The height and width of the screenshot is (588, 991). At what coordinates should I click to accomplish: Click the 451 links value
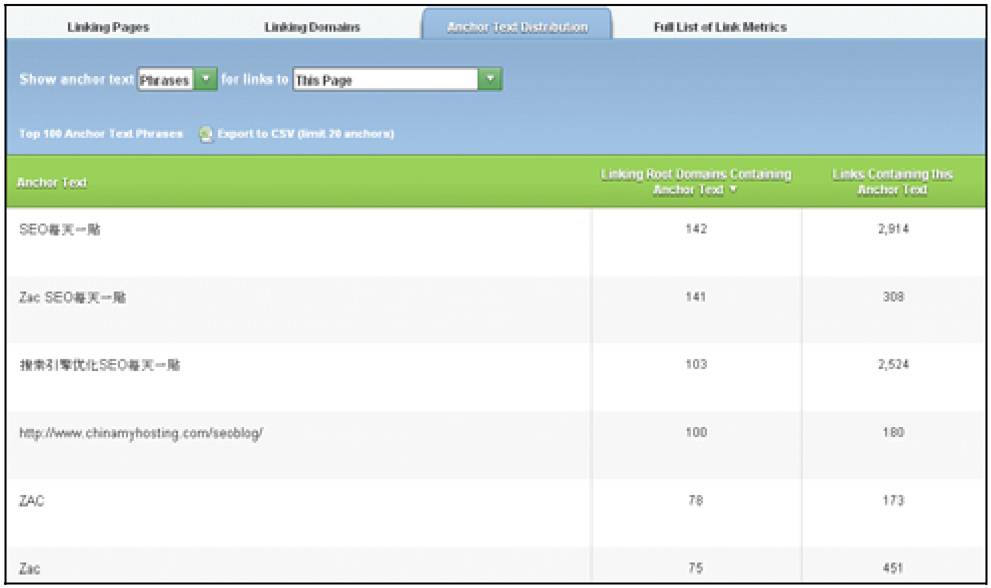click(x=893, y=568)
